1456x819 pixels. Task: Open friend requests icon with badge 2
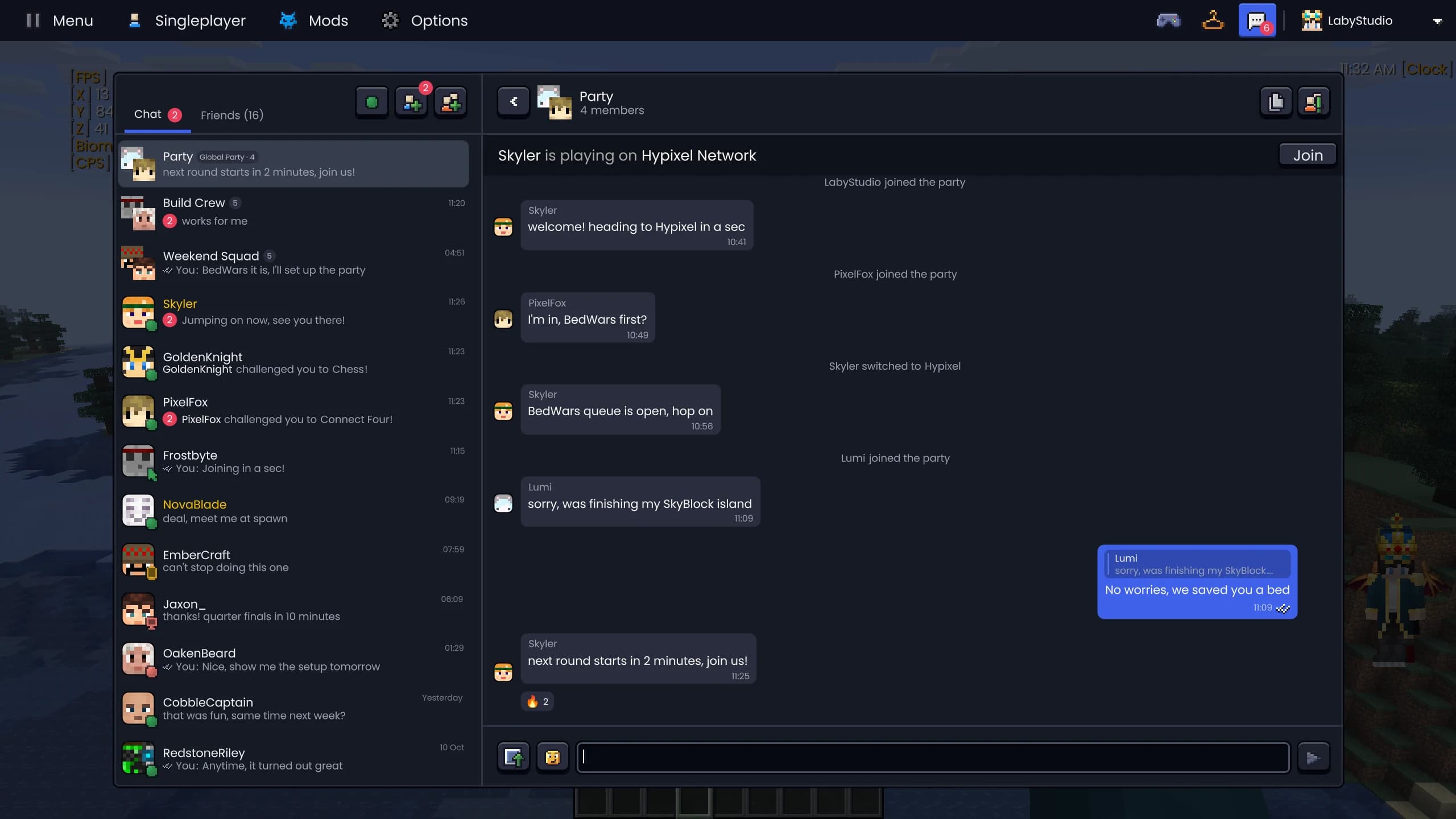(411, 102)
